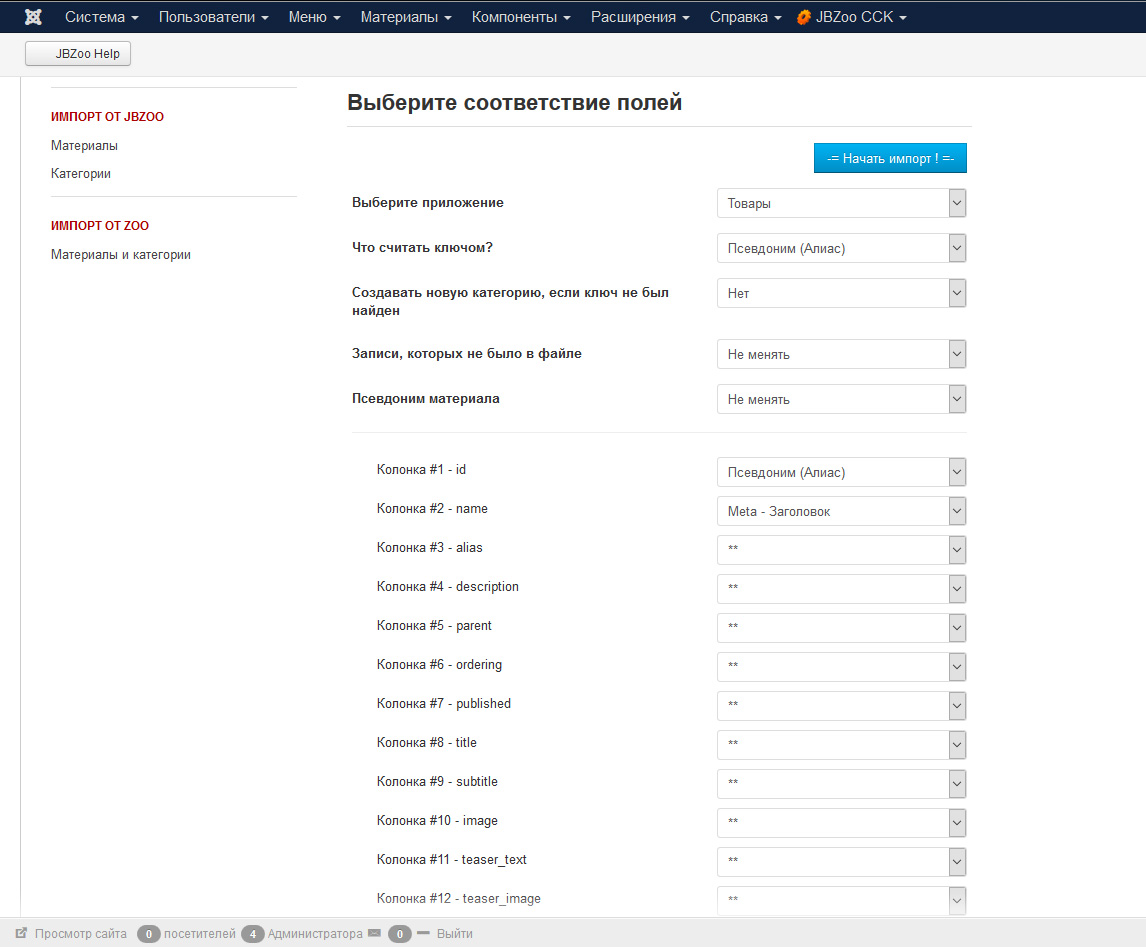Click Просмотр сайта in the status bar

pos(80,934)
